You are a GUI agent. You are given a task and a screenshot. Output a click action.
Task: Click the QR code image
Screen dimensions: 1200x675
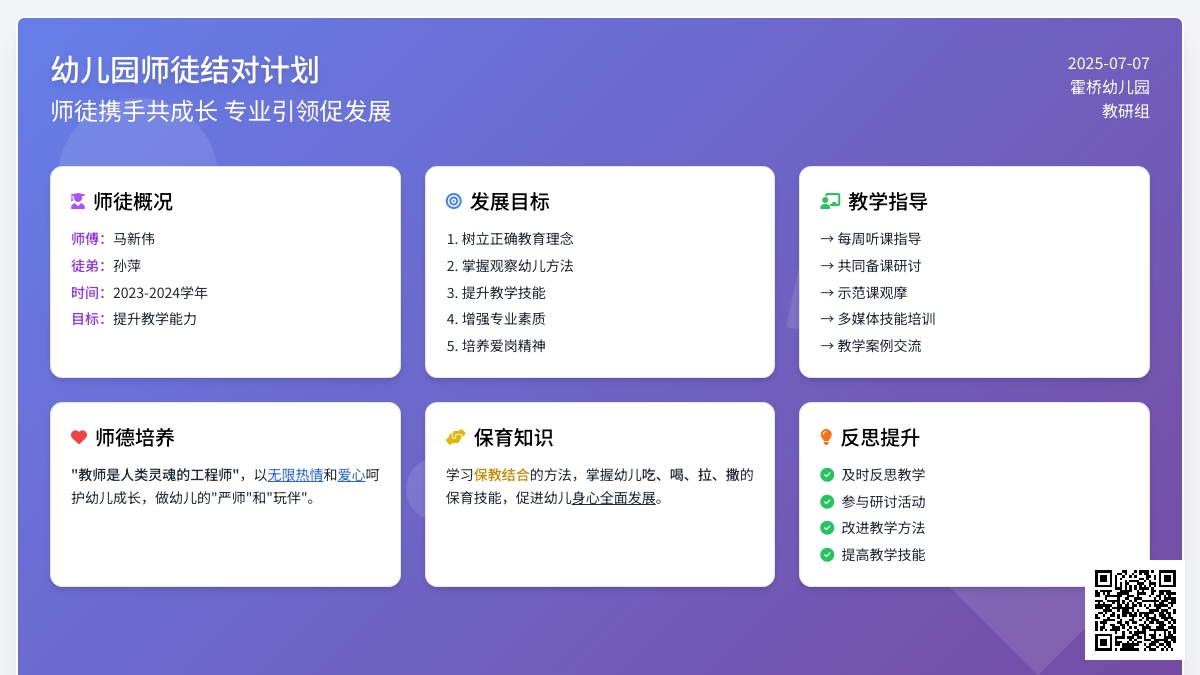coord(1135,610)
